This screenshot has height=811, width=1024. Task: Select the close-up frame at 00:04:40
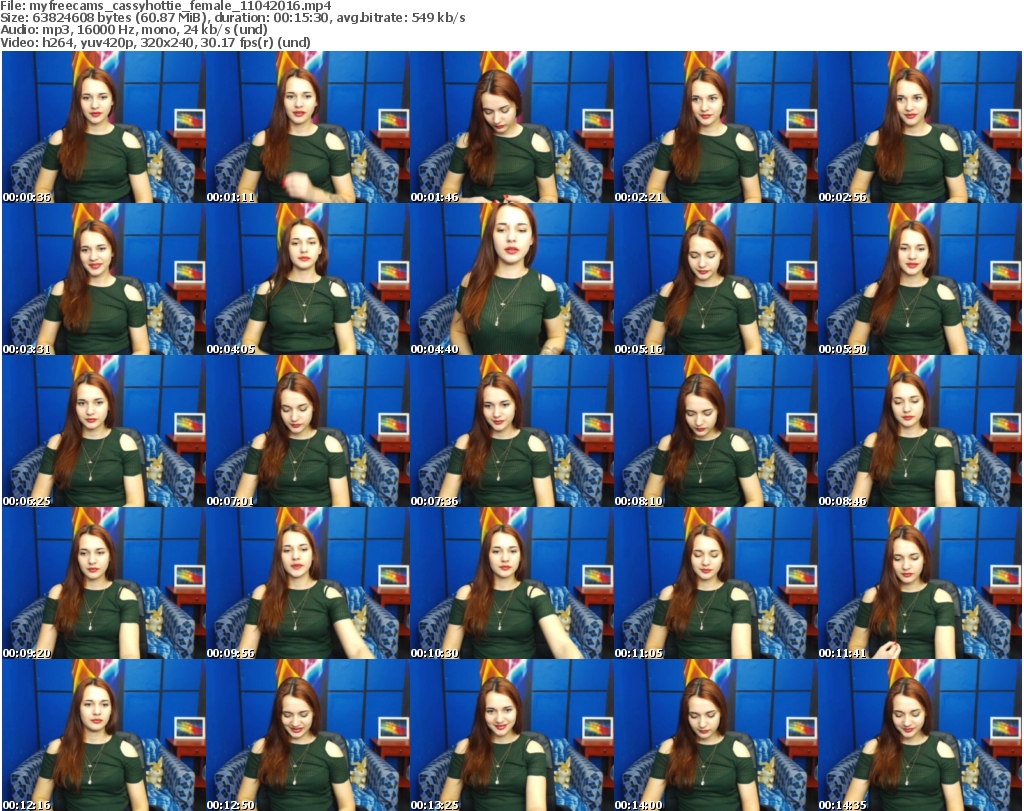point(511,279)
